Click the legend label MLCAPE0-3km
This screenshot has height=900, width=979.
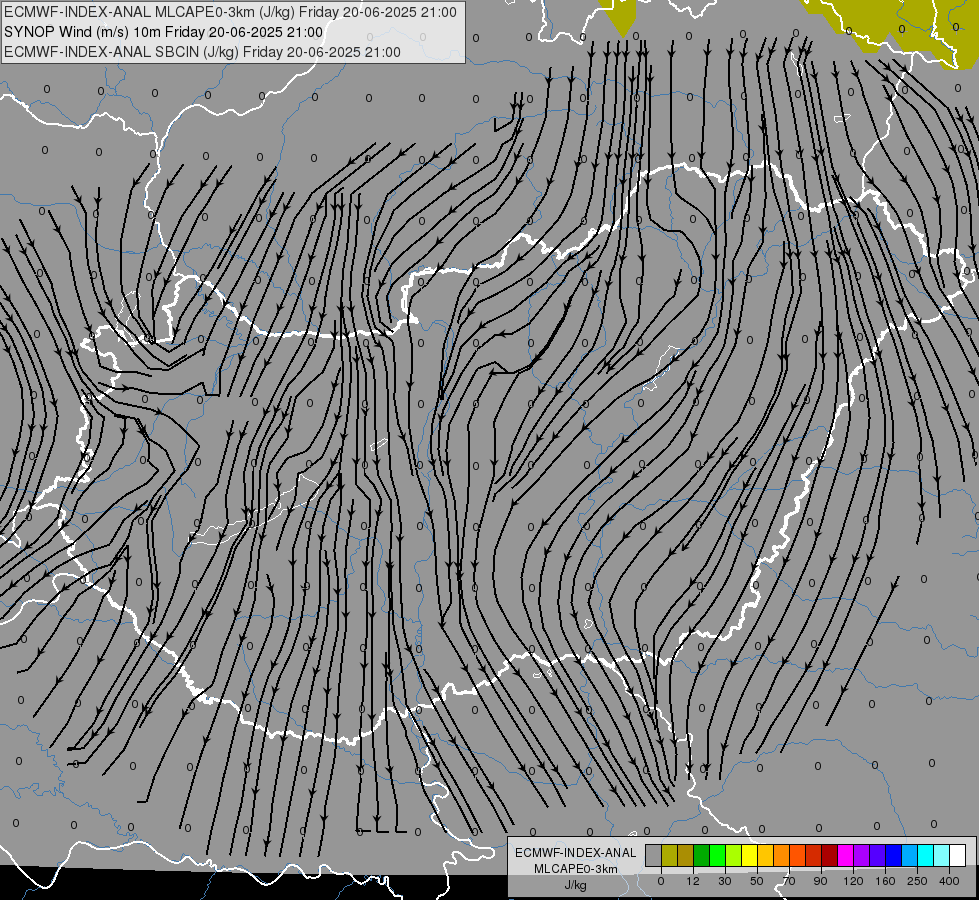point(576,869)
